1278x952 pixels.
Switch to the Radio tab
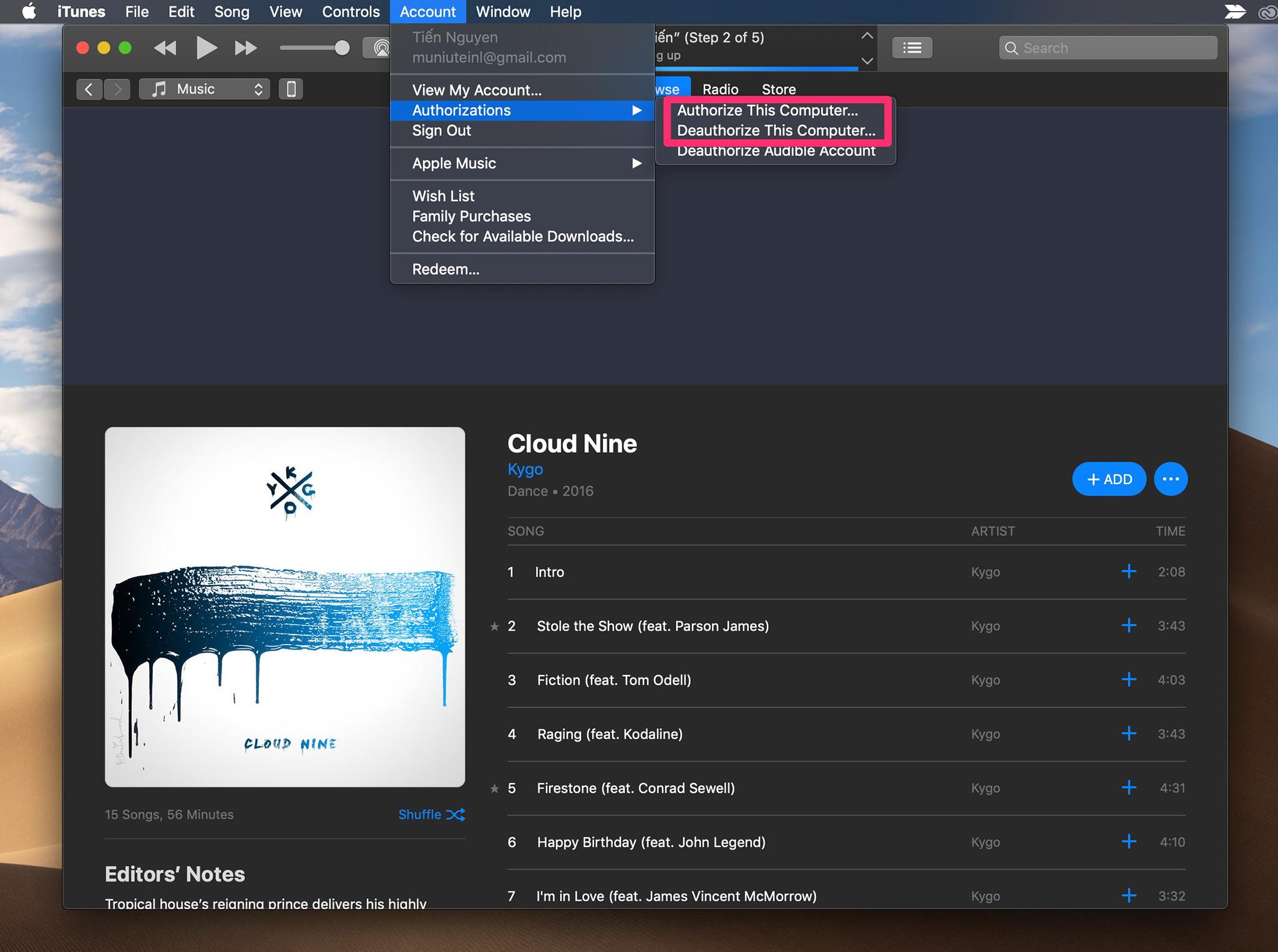720,89
